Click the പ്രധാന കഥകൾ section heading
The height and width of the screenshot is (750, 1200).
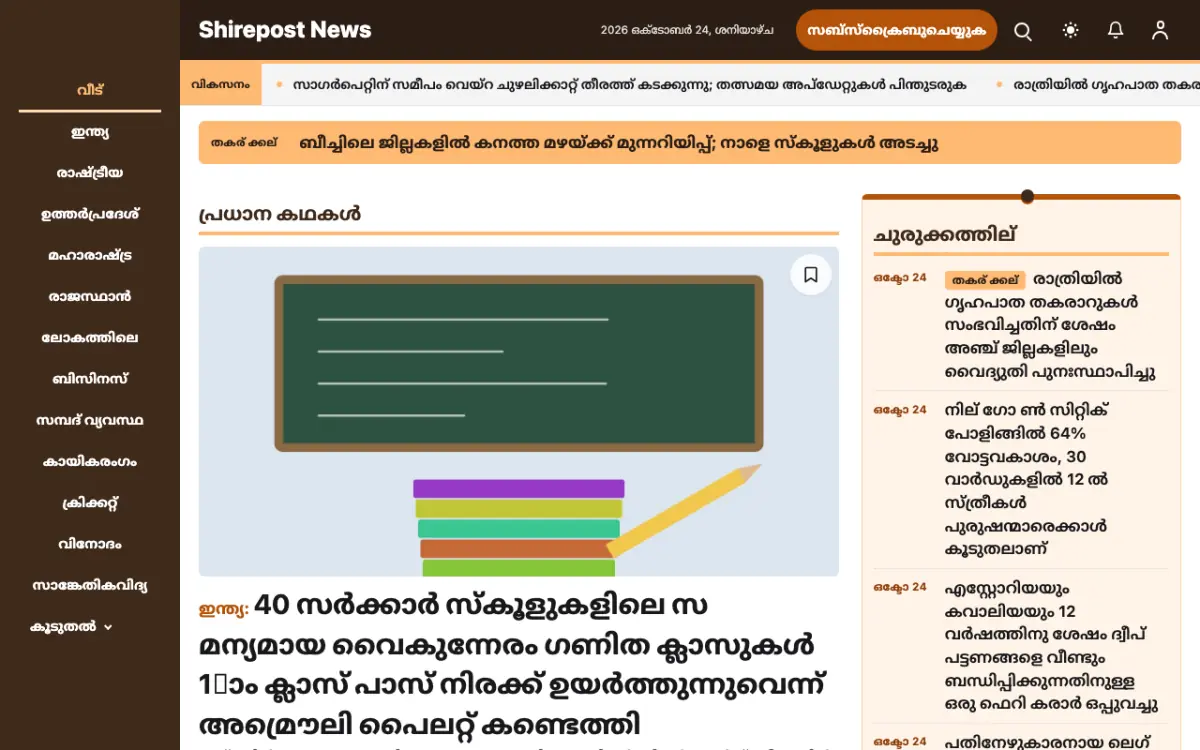pyautogui.click(x=280, y=214)
